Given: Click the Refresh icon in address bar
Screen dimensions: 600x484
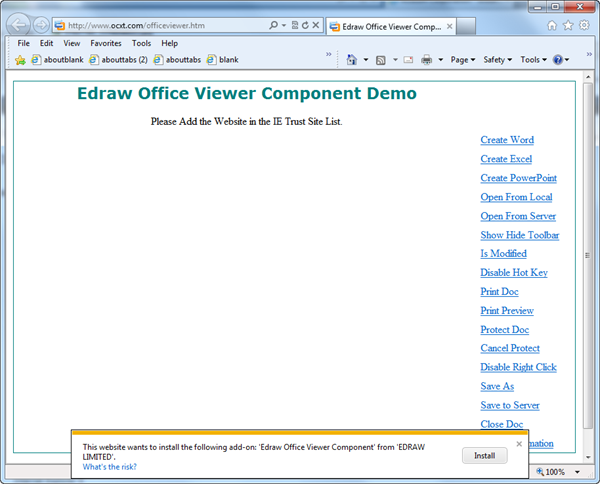Looking at the screenshot, I should click(305, 25).
